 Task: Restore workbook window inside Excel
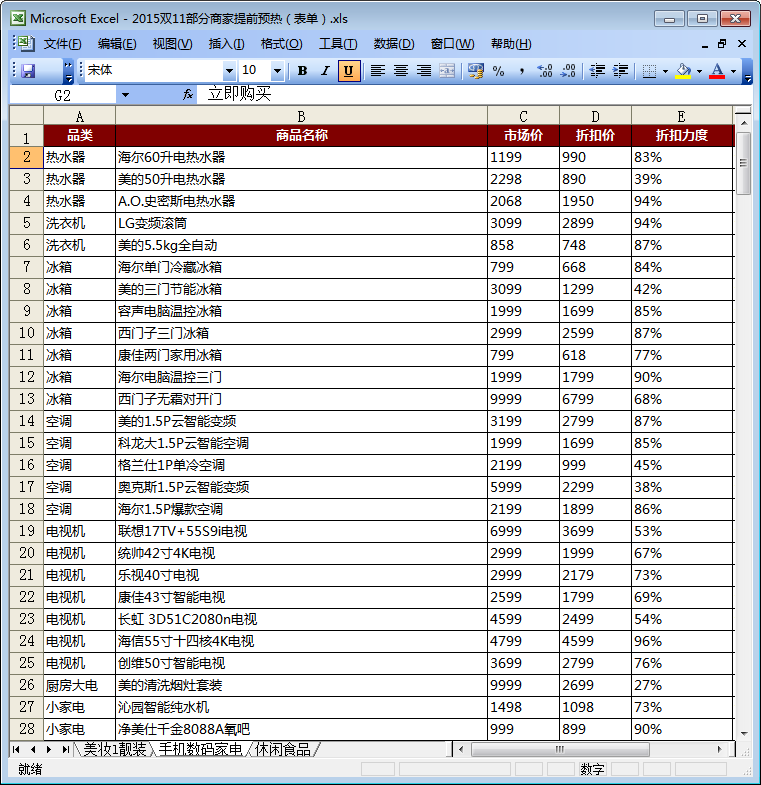click(x=722, y=44)
